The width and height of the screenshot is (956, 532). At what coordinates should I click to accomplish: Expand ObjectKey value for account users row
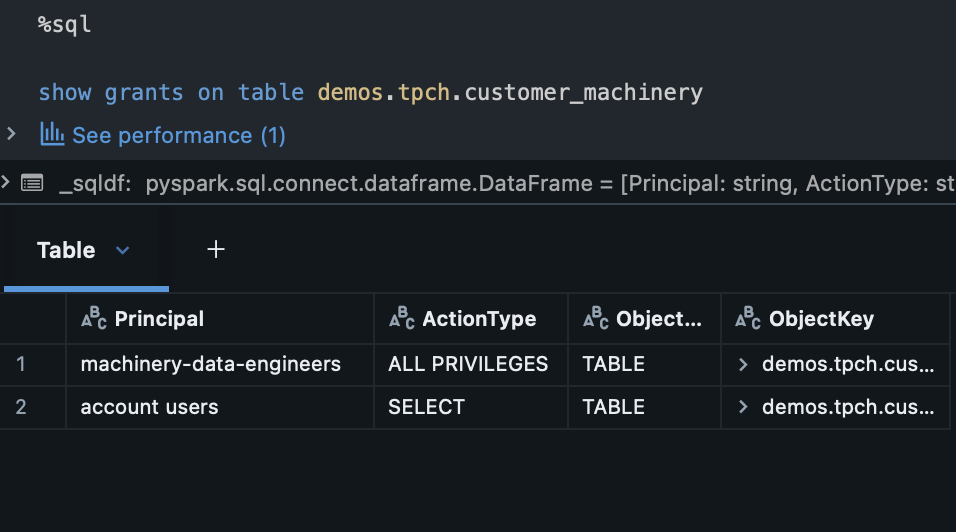pyautogui.click(x=743, y=407)
